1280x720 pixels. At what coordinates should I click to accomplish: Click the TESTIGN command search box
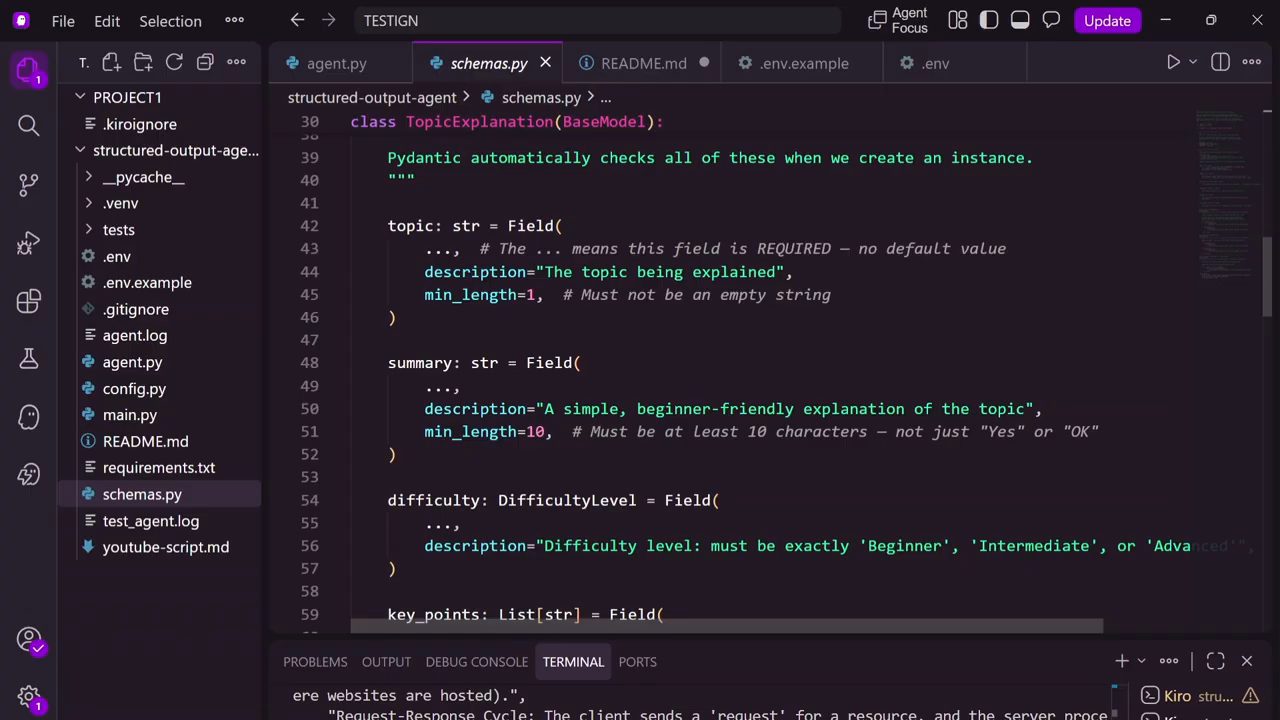597,20
